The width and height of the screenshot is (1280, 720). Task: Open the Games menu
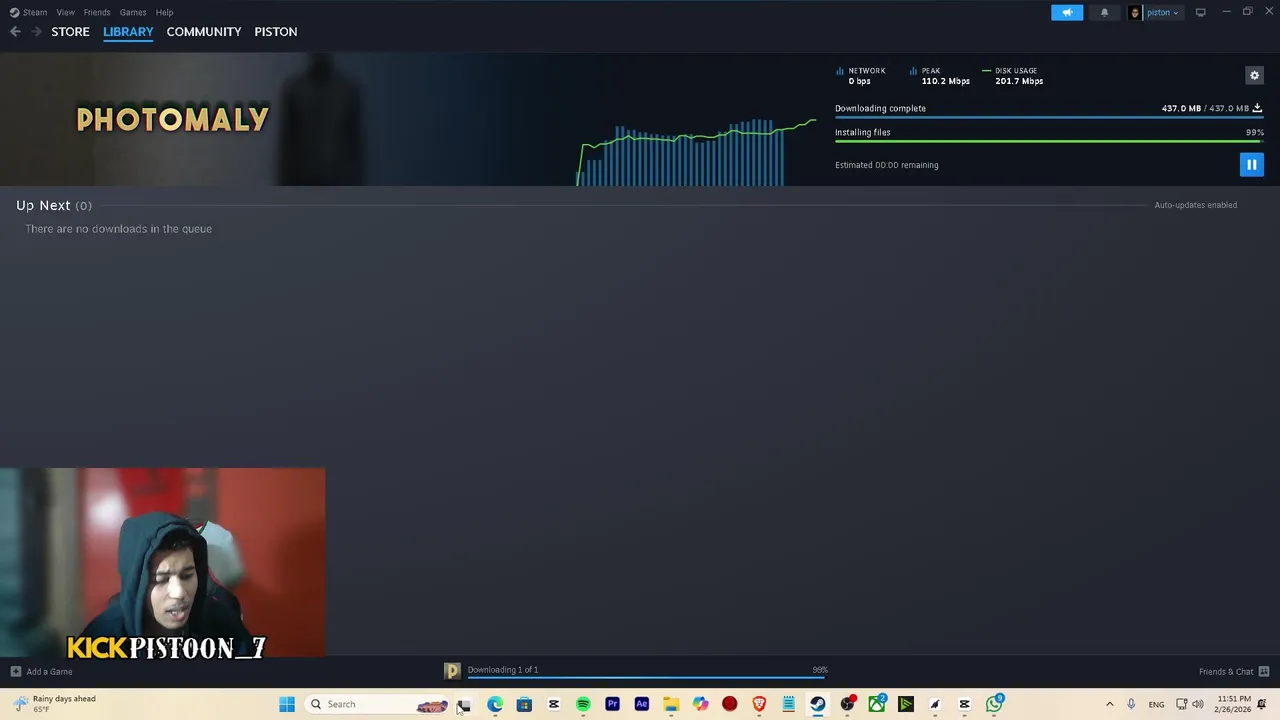coord(133,12)
